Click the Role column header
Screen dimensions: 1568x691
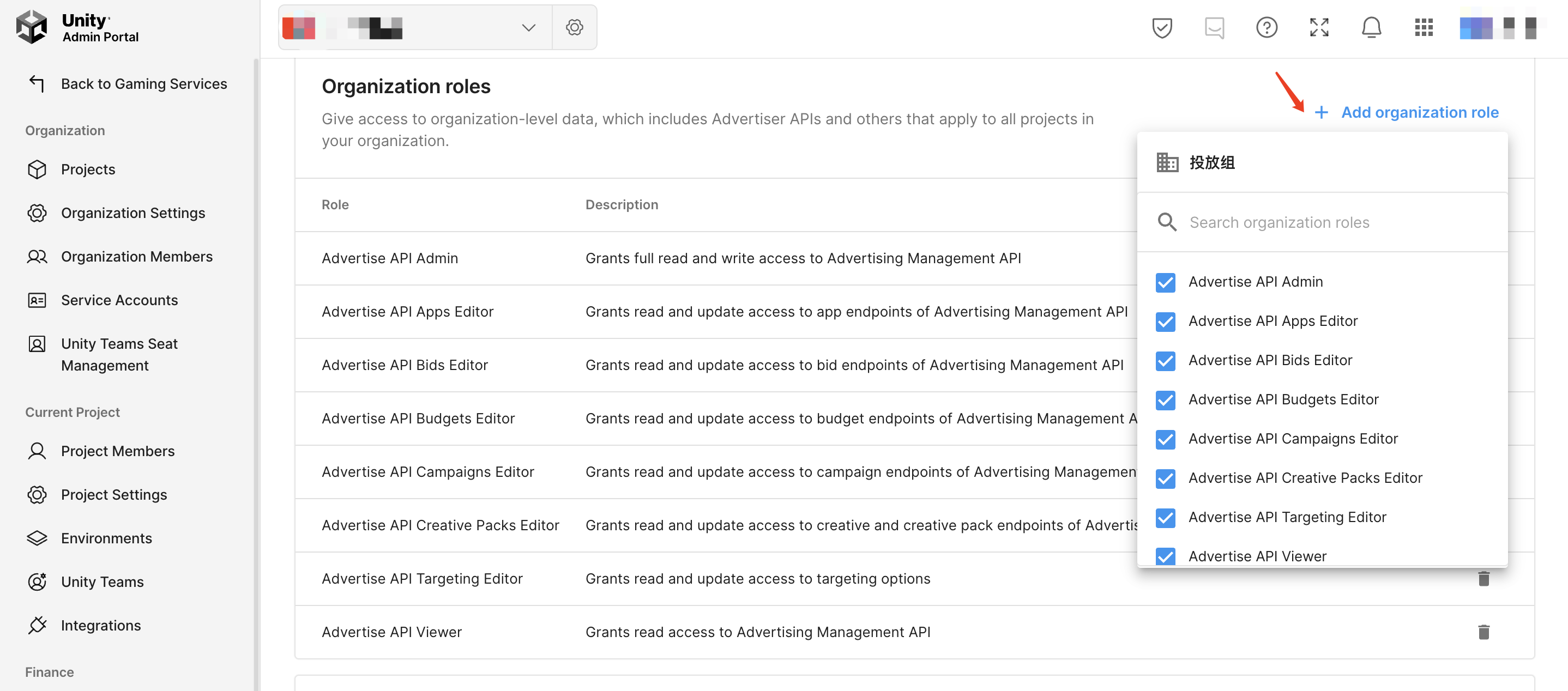click(335, 205)
